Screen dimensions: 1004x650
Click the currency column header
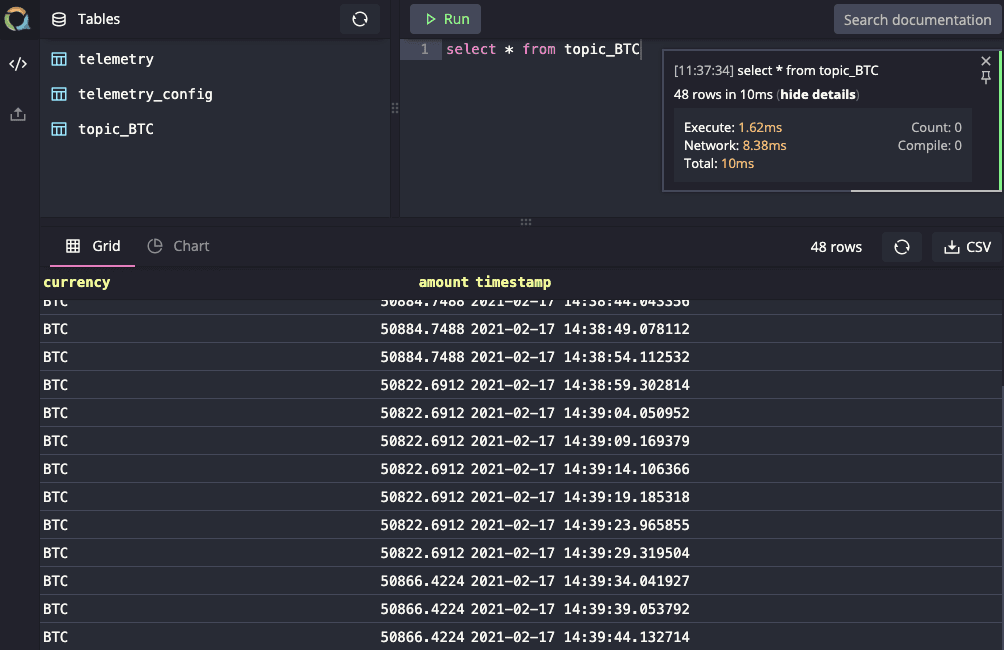(77, 282)
